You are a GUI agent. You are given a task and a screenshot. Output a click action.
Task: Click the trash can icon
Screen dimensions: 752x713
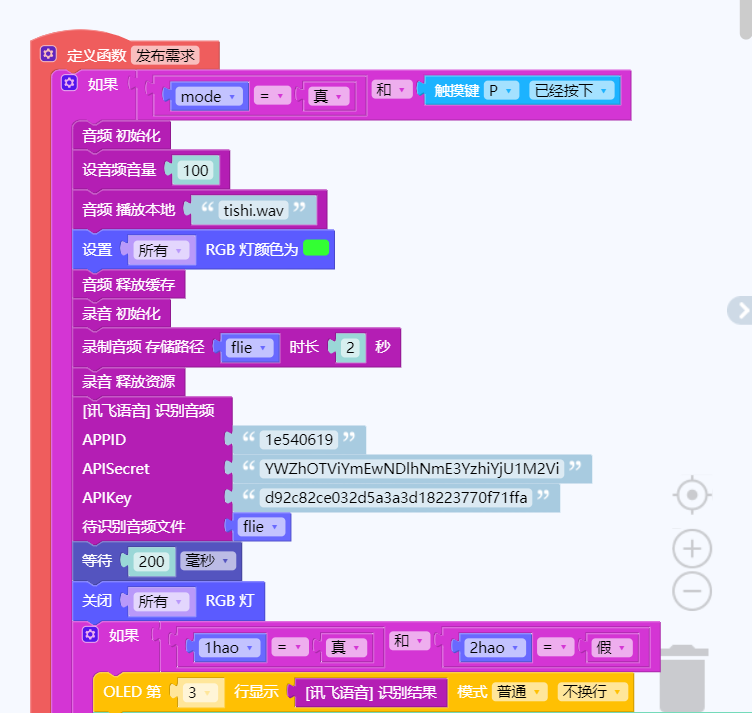click(683, 678)
